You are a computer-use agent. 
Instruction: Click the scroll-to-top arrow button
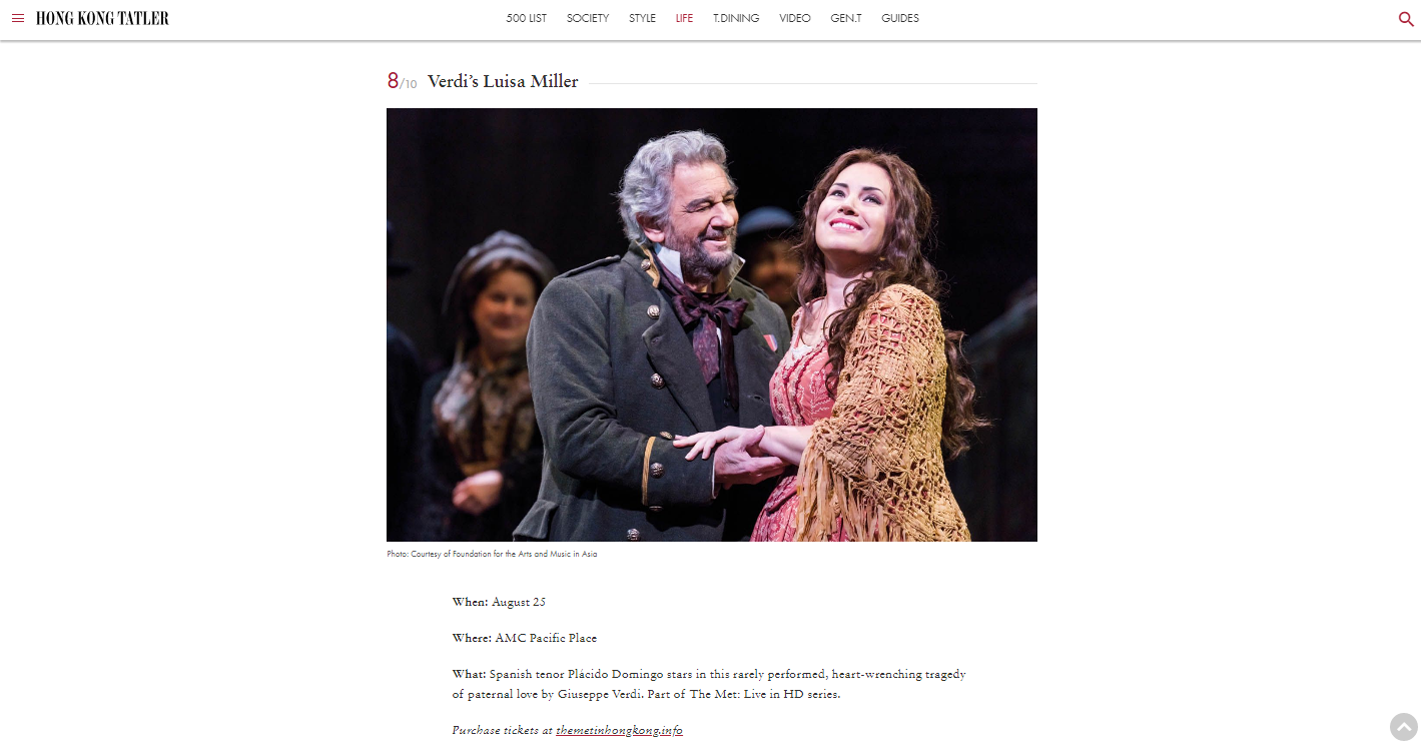[x=1404, y=727]
